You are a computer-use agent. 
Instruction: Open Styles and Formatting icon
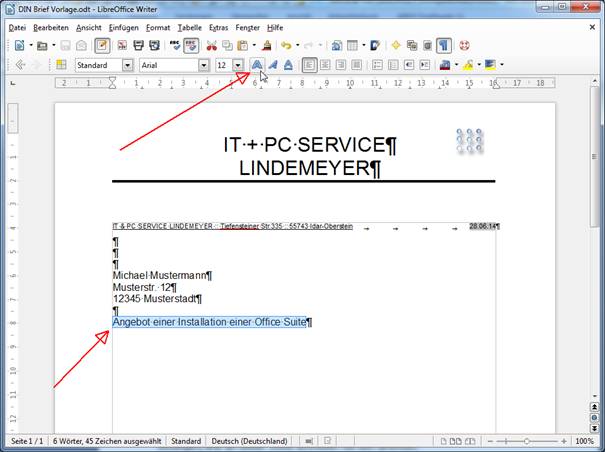pyautogui.click(x=61, y=65)
